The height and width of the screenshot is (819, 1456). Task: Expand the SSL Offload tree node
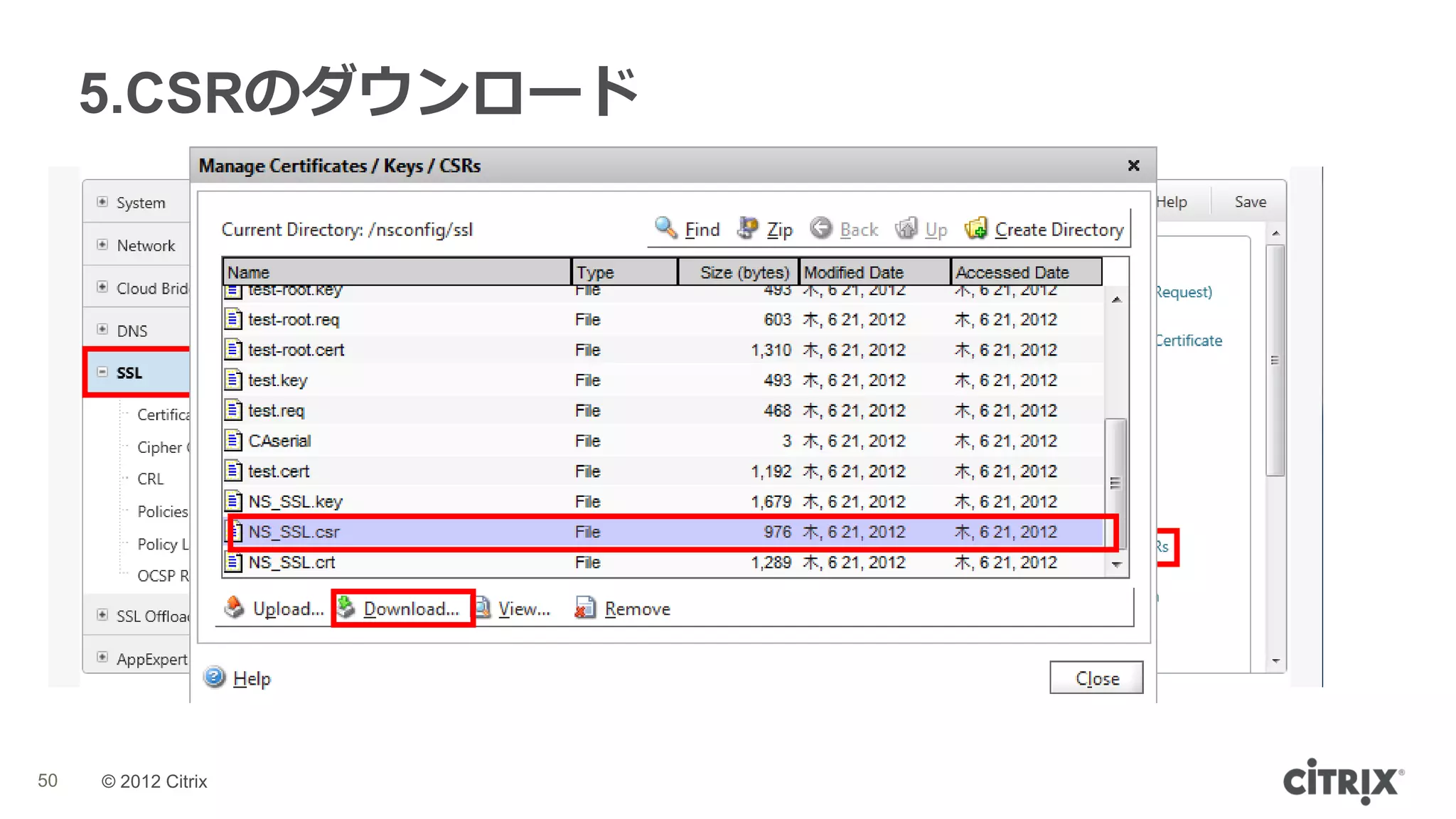(x=102, y=615)
